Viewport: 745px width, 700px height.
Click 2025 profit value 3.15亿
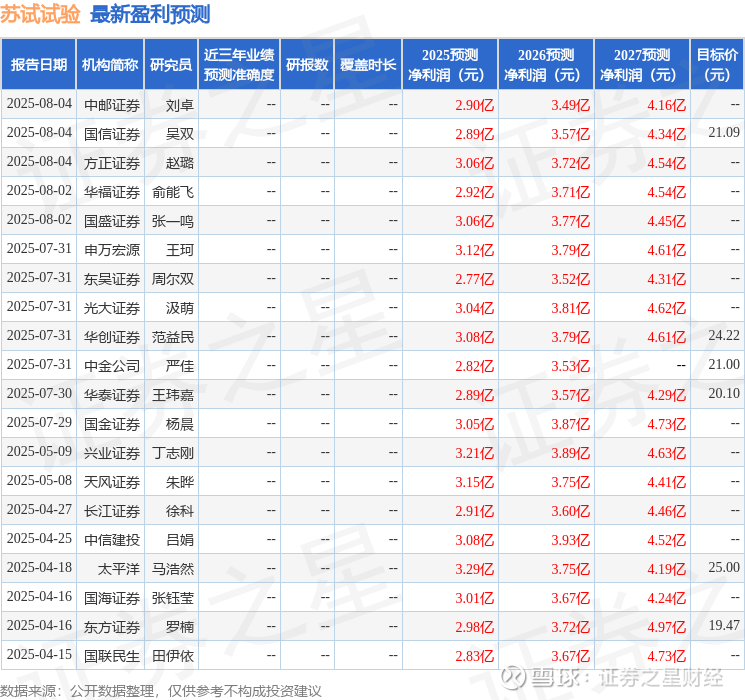click(x=475, y=482)
